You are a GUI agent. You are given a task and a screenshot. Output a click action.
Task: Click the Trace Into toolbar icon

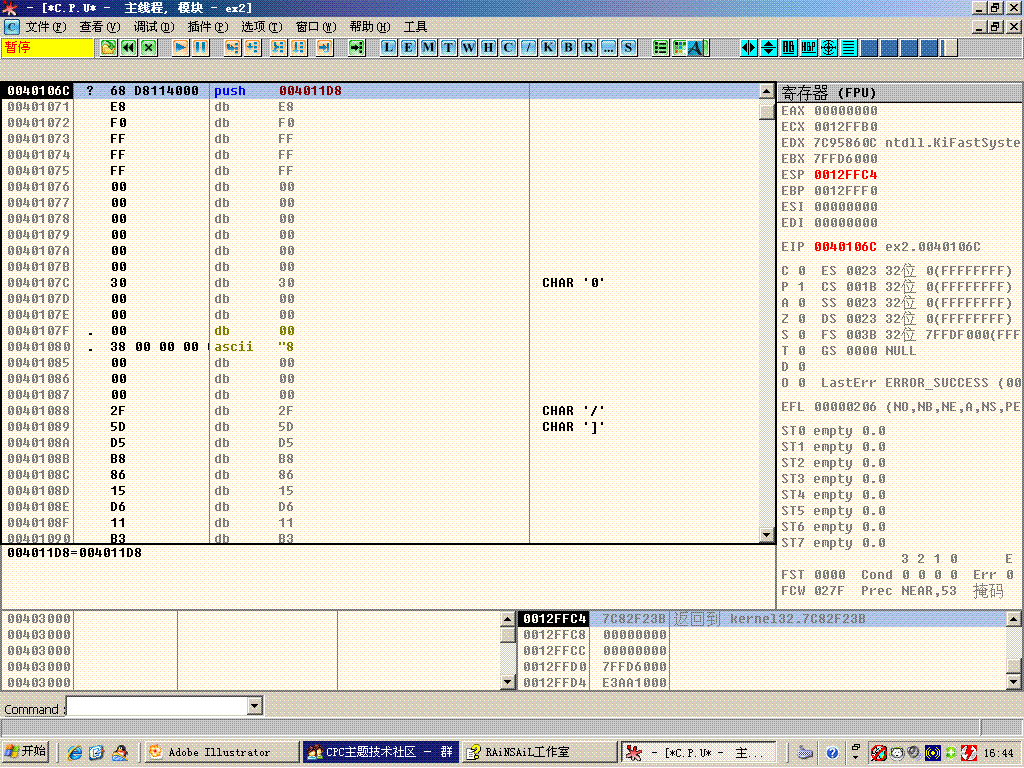pyautogui.click(x=278, y=48)
